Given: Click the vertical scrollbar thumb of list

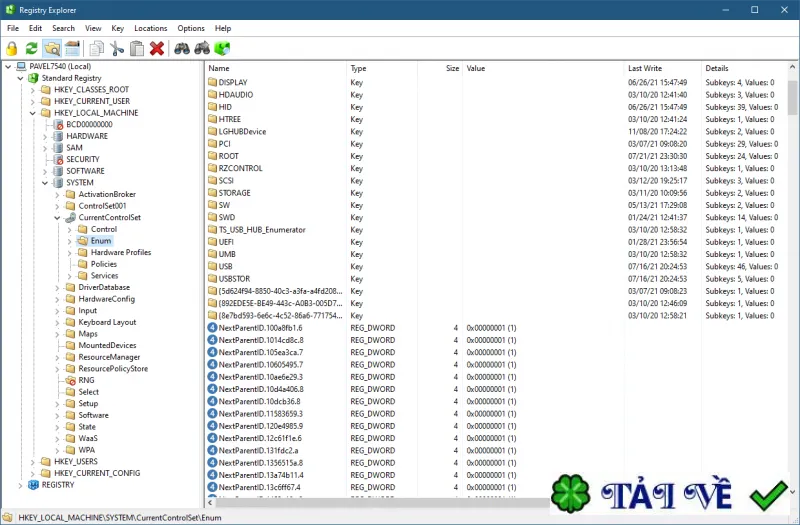Looking at the screenshot, I should click(792, 97).
